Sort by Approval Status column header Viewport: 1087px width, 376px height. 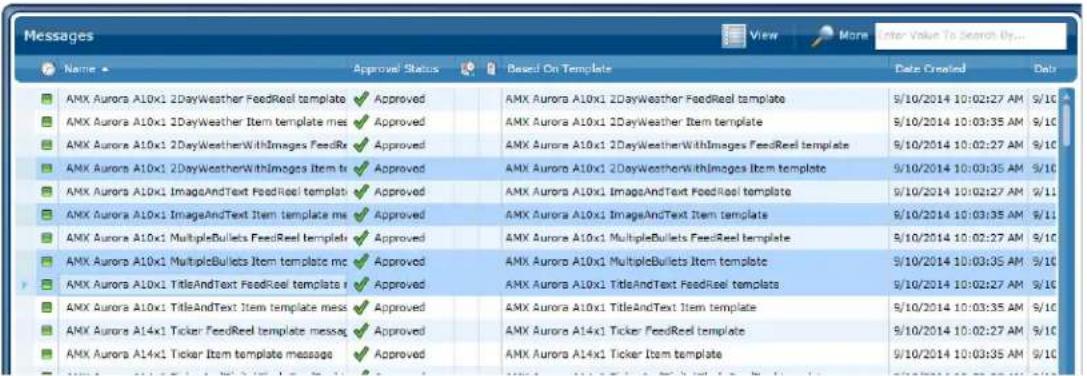(396, 69)
